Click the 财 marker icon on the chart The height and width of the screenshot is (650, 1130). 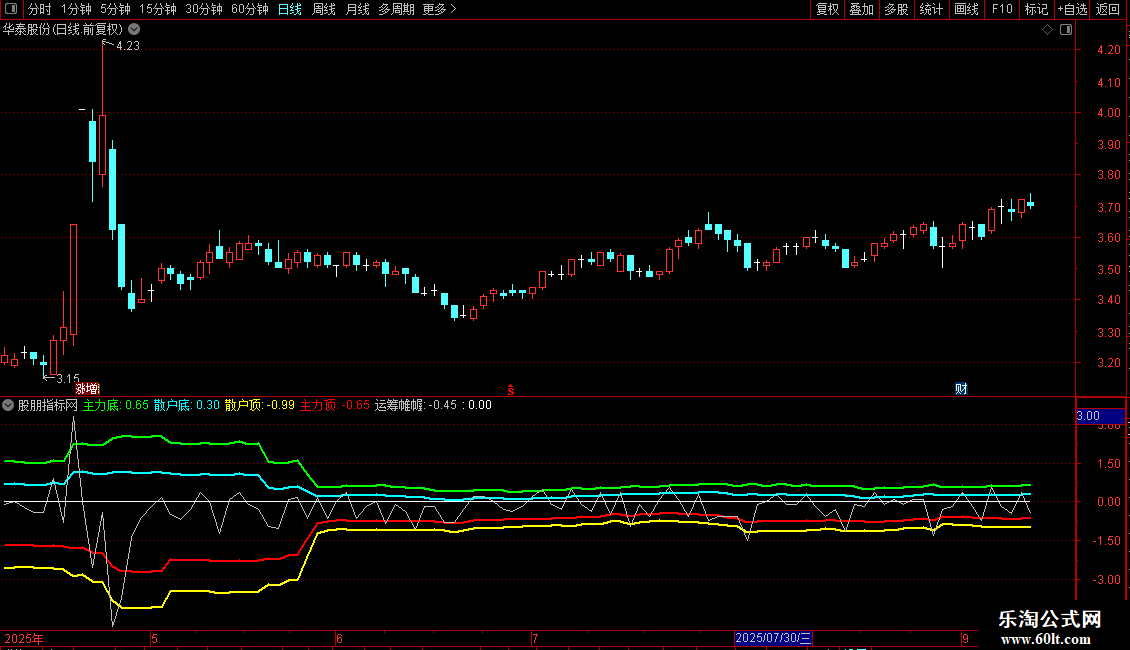(x=961, y=389)
